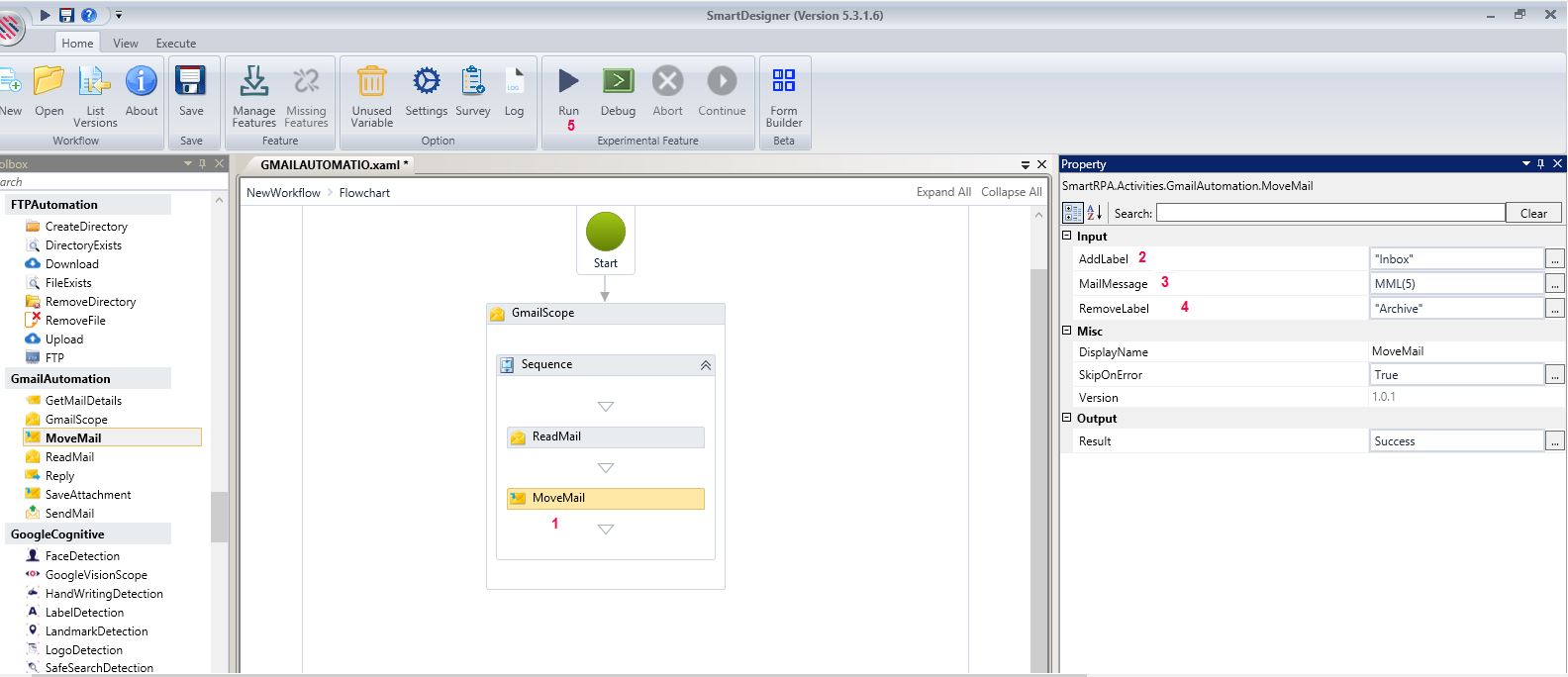Click the List Versions icon
The width and height of the screenshot is (1568, 677).
(95, 81)
